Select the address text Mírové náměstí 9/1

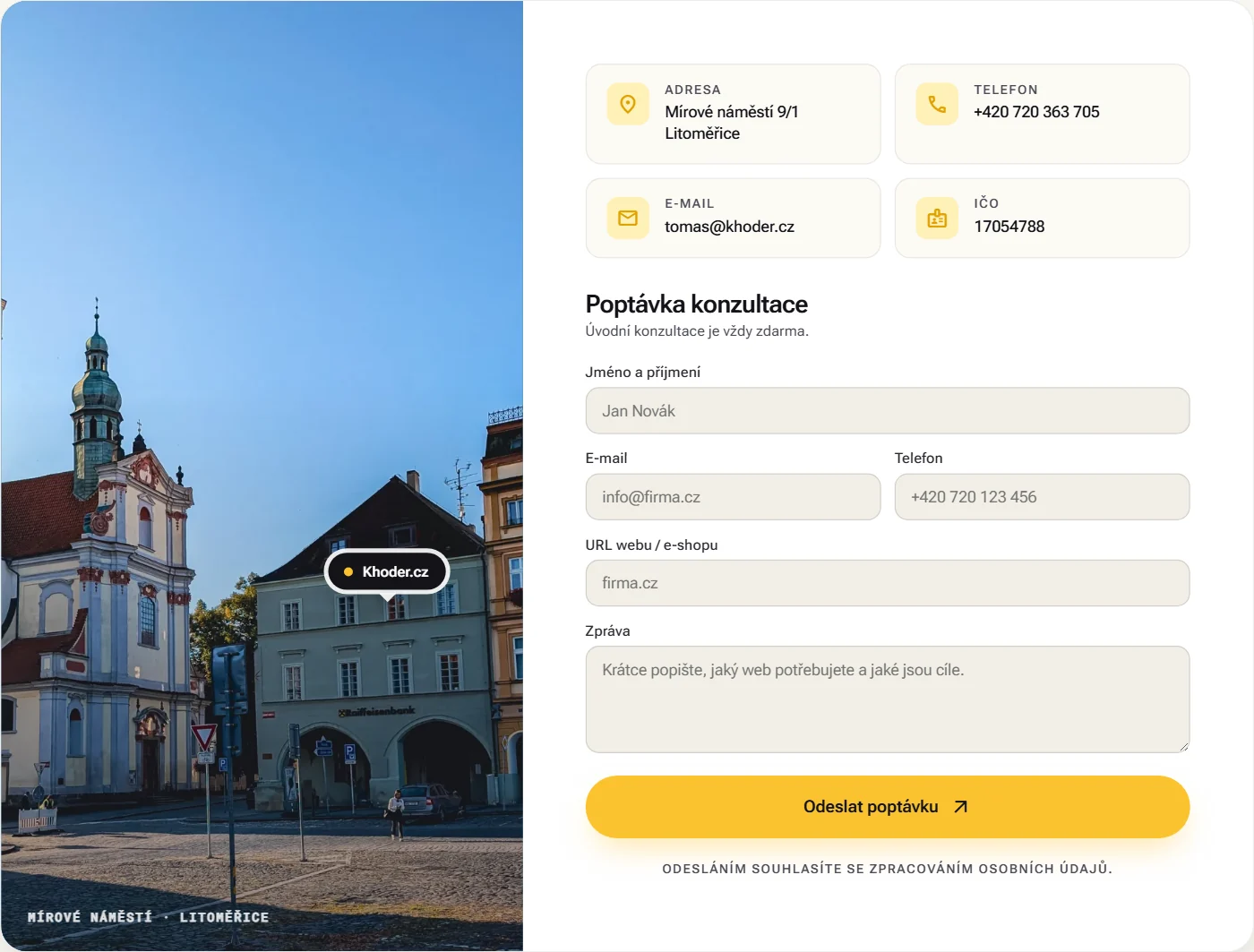(732, 112)
